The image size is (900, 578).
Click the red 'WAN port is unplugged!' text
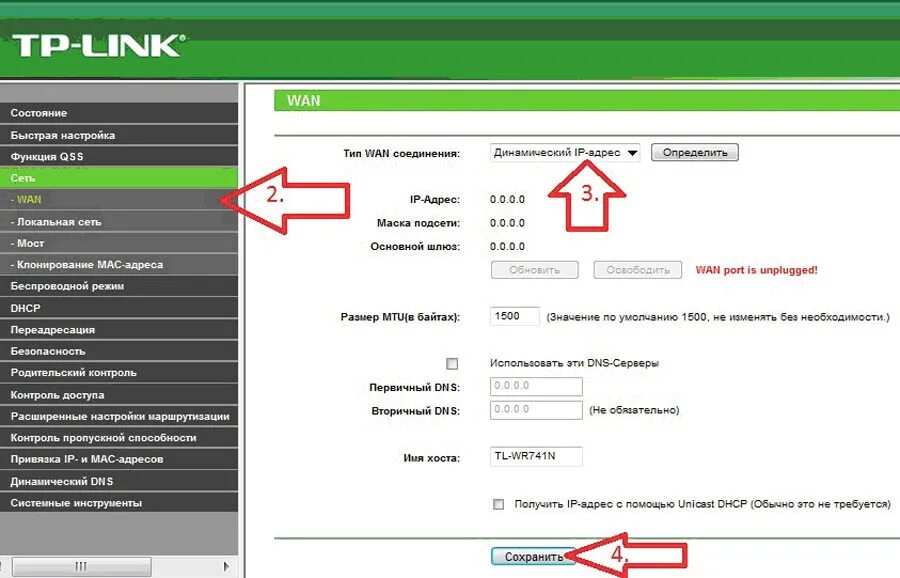tap(757, 270)
